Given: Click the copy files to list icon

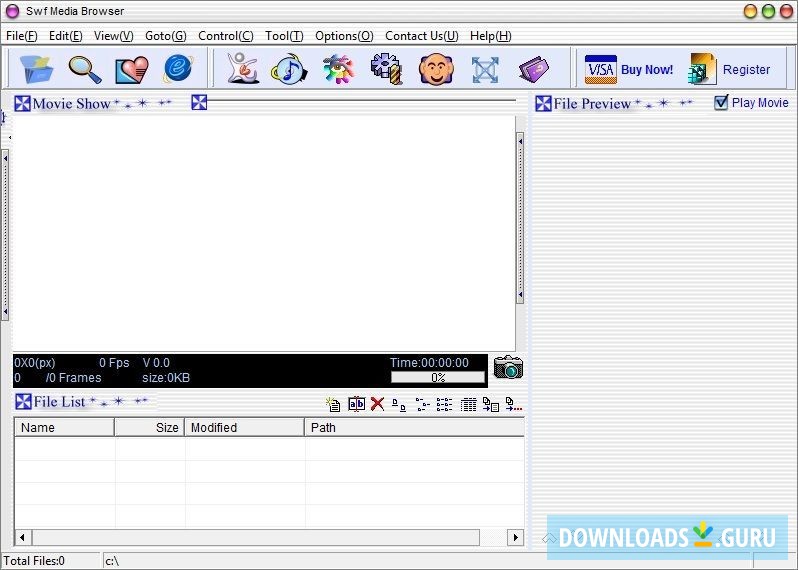Looking at the screenshot, I should pos(491,405).
